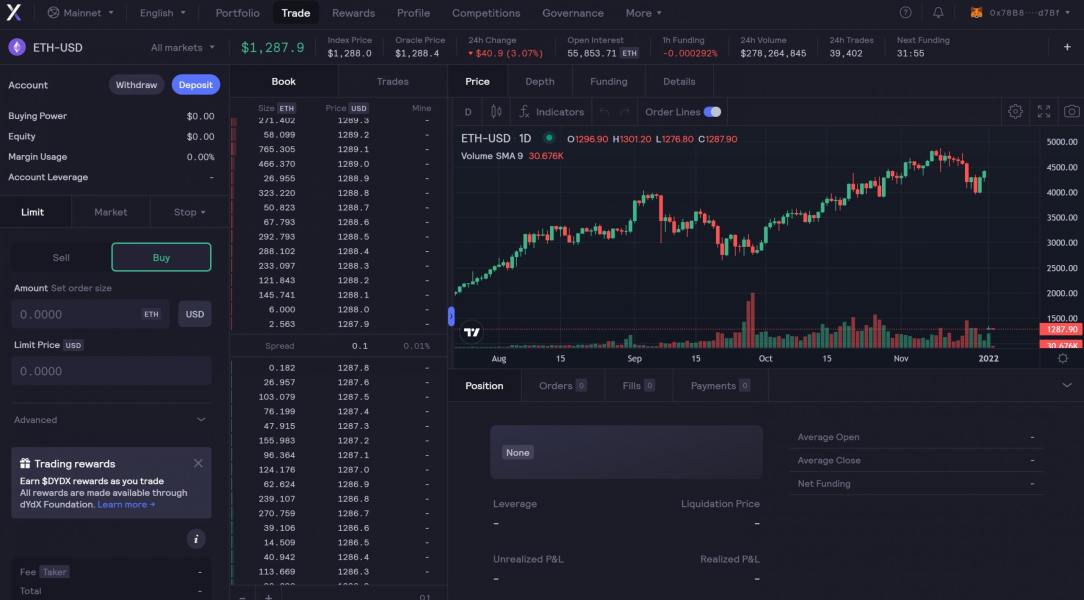Viewport: 1084px width, 600px height.
Task: Click the info icon below Trading rewards
Action: pyautogui.click(x=196, y=538)
